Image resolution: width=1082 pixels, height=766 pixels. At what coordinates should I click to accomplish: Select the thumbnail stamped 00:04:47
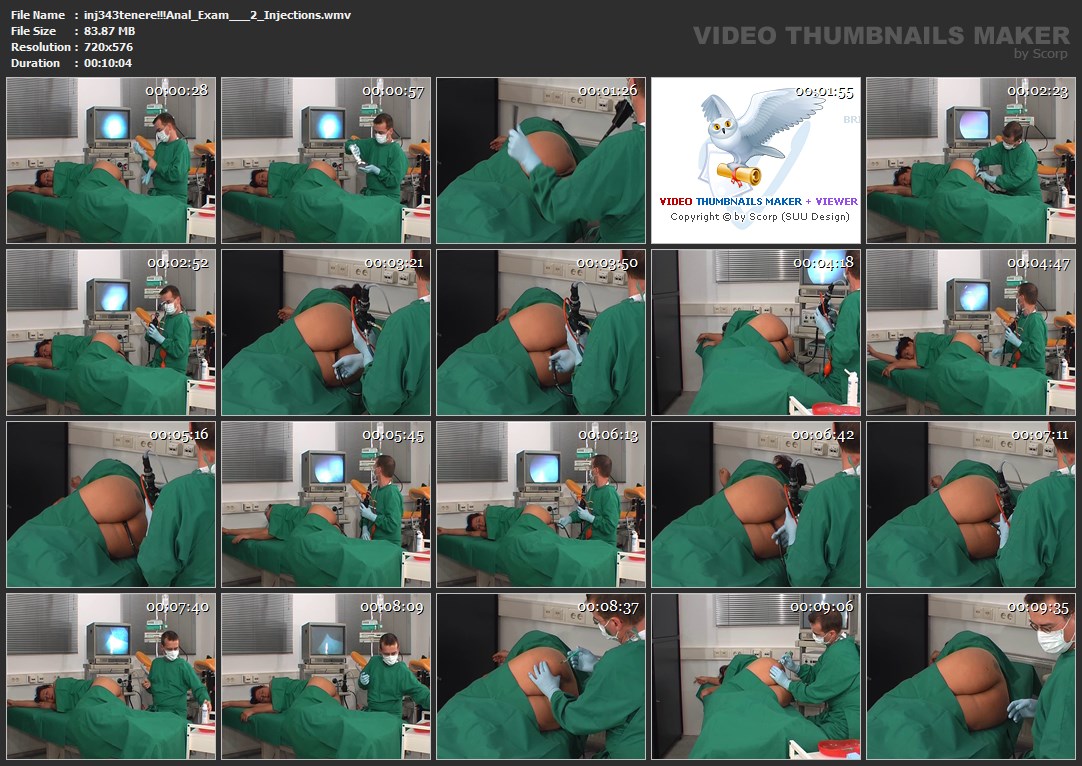pos(971,333)
